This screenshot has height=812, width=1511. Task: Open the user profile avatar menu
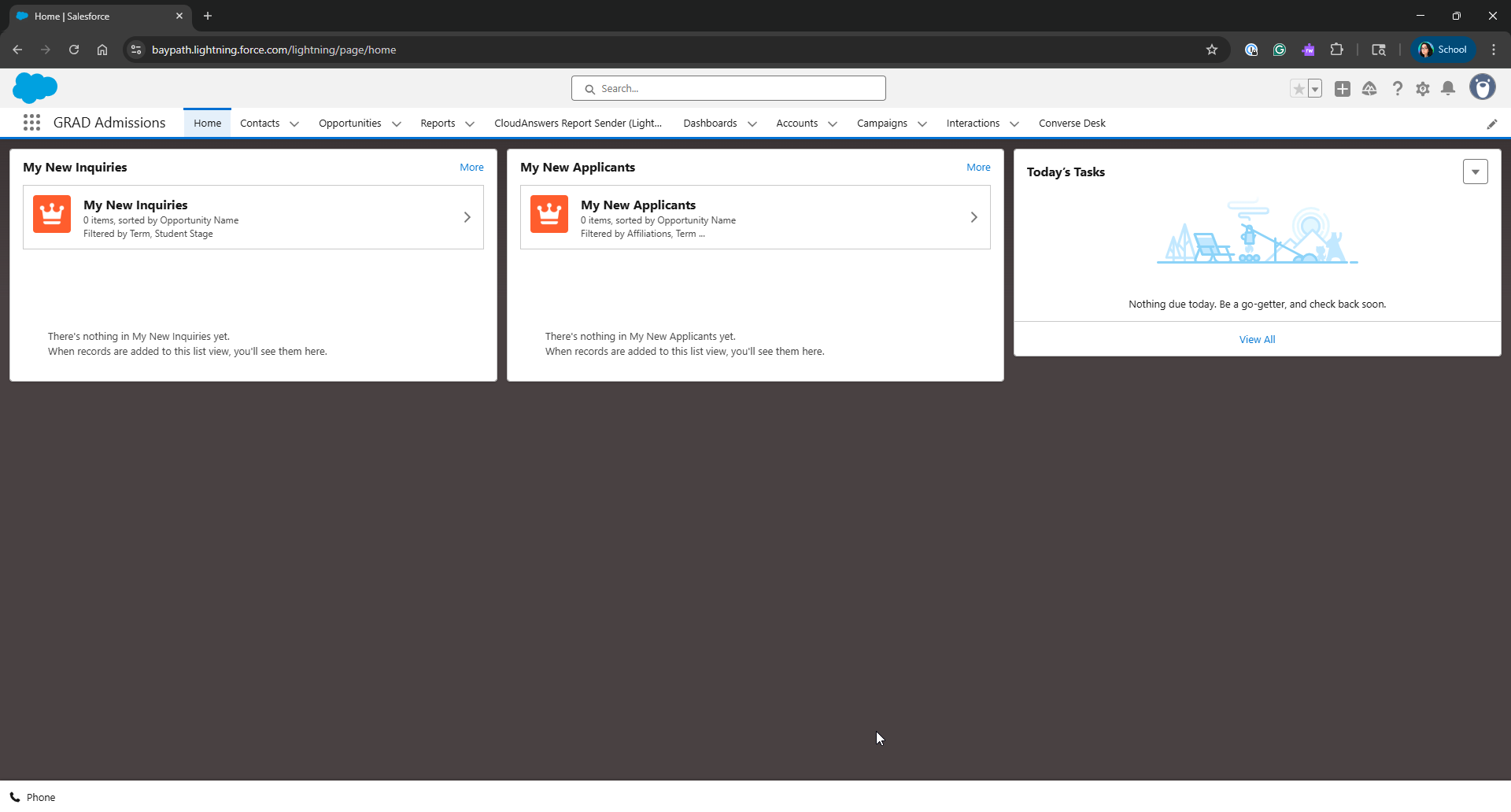click(x=1482, y=87)
